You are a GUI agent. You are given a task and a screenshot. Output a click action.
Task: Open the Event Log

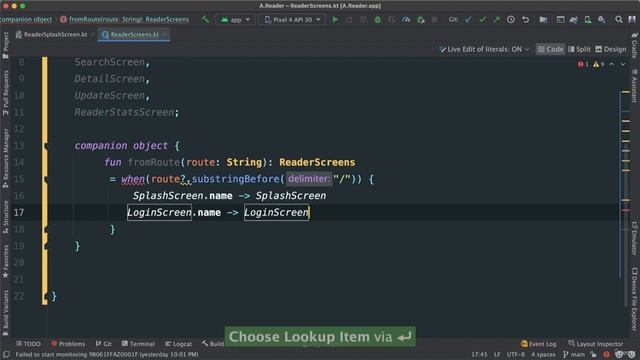point(538,344)
